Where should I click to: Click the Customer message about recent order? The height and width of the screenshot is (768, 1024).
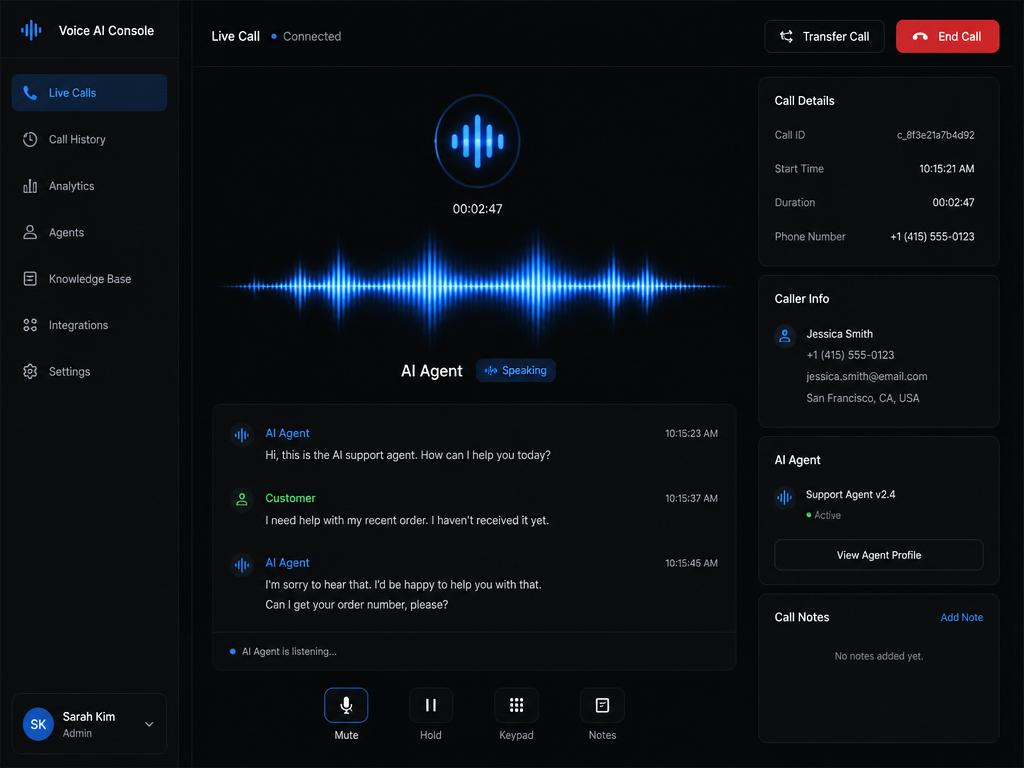coord(407,520)
